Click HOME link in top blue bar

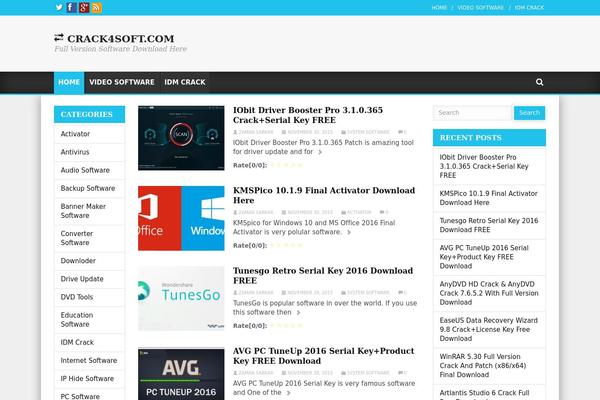pyautogui.click(x=439, y=7)
